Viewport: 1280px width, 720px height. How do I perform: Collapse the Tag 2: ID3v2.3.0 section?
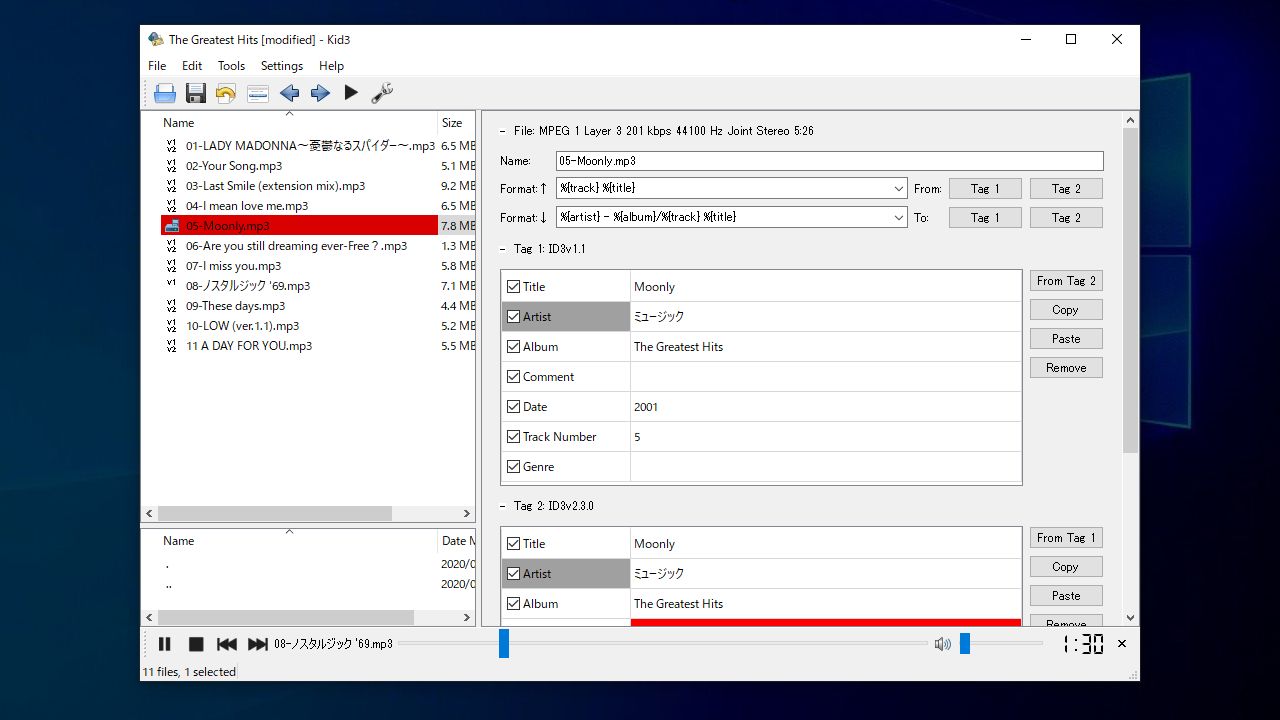coord(503,506)
